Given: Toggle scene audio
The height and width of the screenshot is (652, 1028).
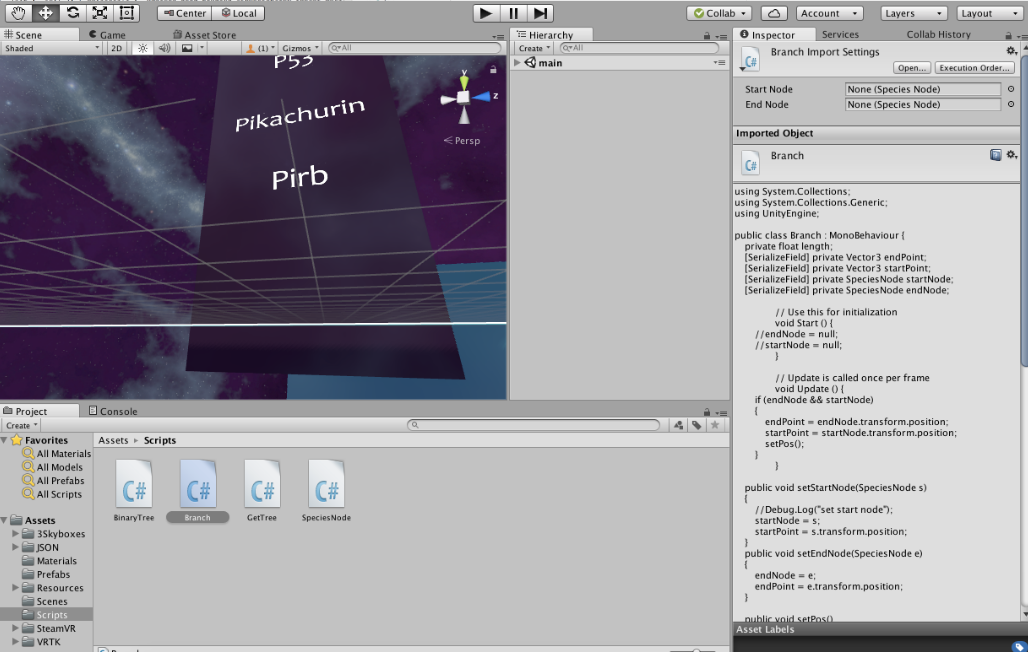Looking at the screenshot, I should (x=164, y=48).
